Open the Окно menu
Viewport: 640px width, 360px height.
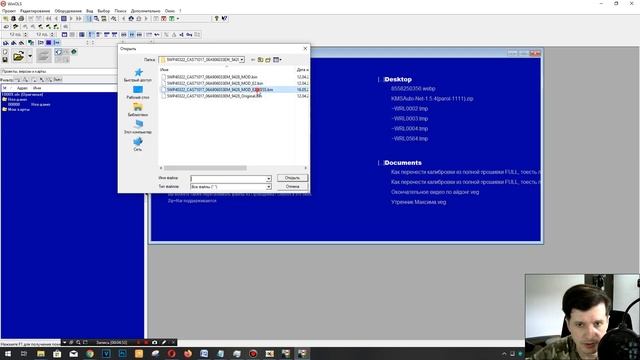[170, 11]
